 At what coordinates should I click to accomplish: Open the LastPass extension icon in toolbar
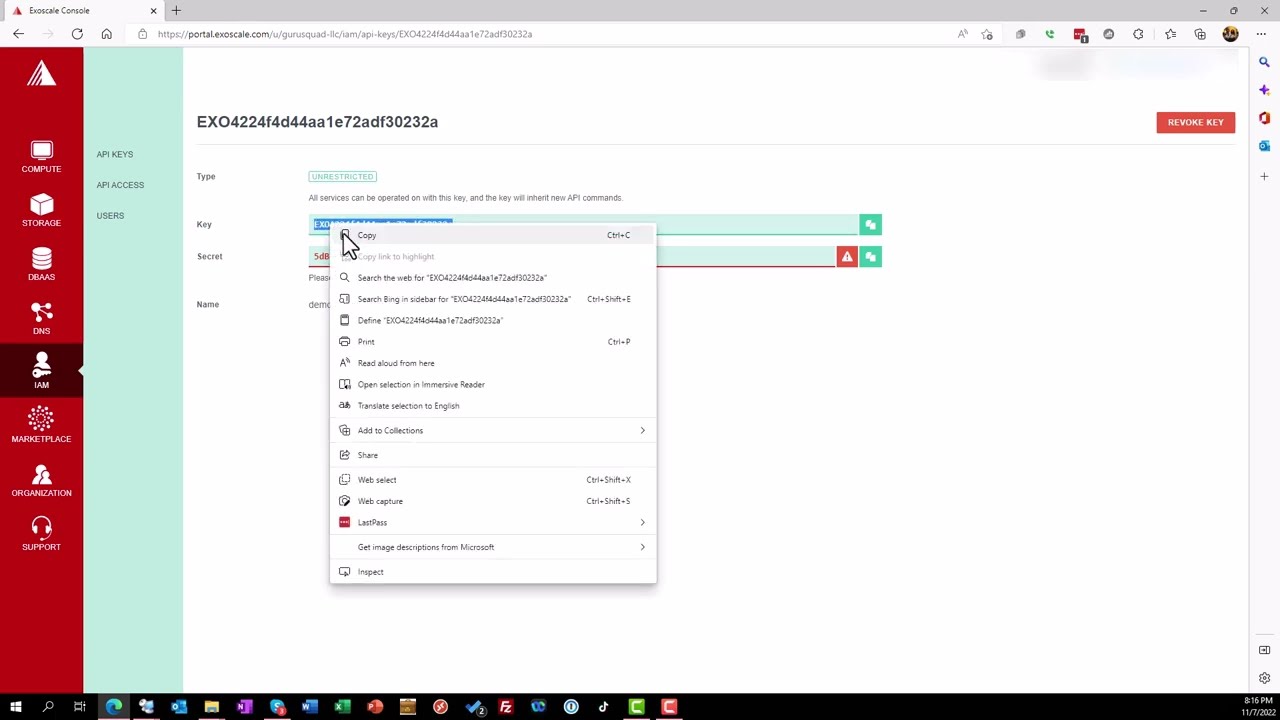(x=1080, y=34)
